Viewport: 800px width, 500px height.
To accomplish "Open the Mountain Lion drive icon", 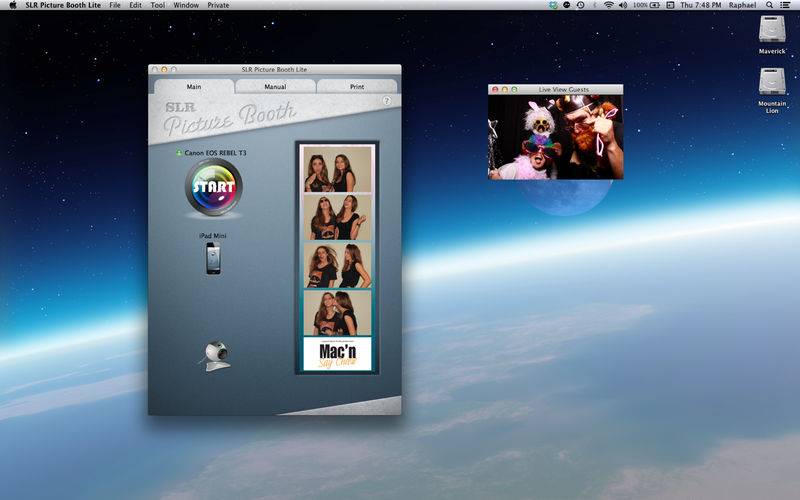I will 772,83.
